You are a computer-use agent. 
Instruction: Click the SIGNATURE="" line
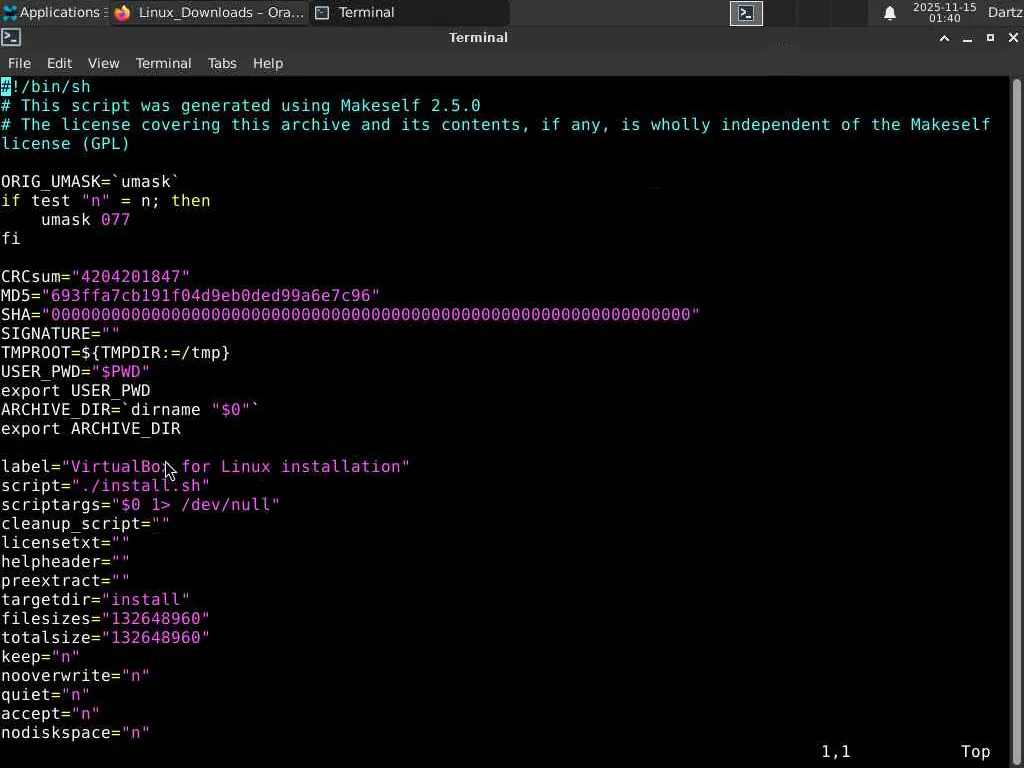coord(60,333)
